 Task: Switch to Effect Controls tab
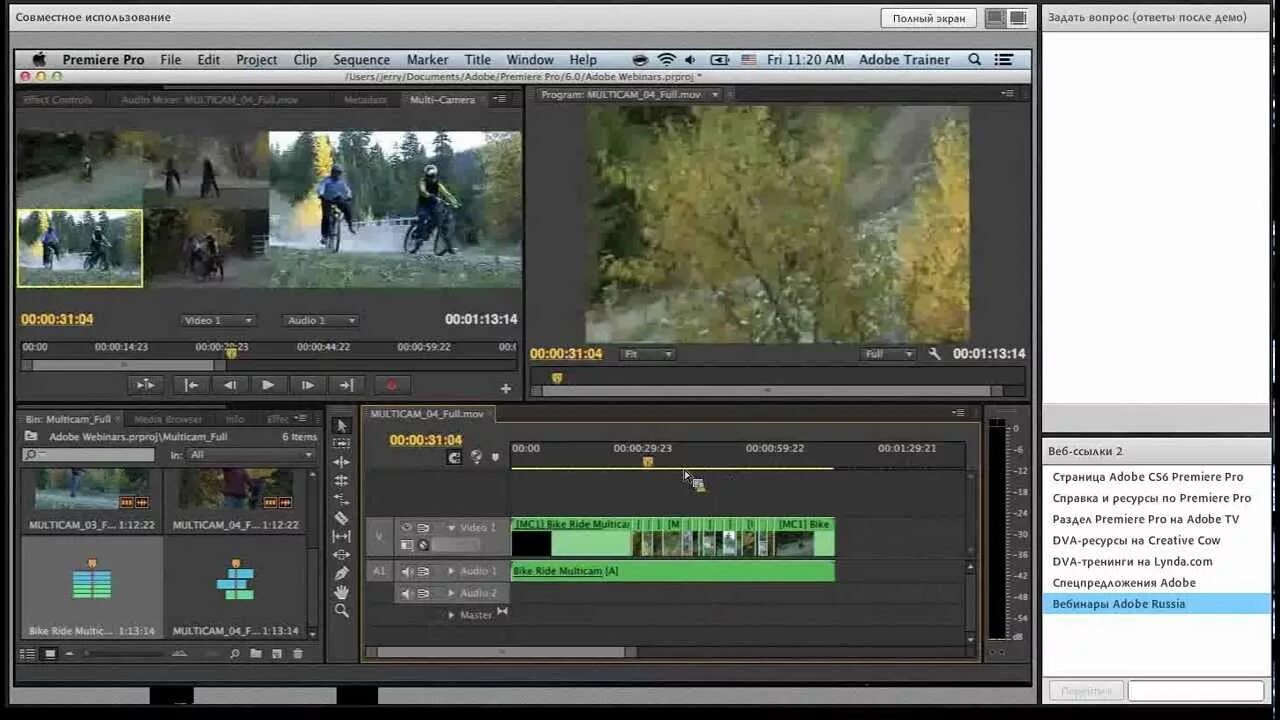(59, 100)
